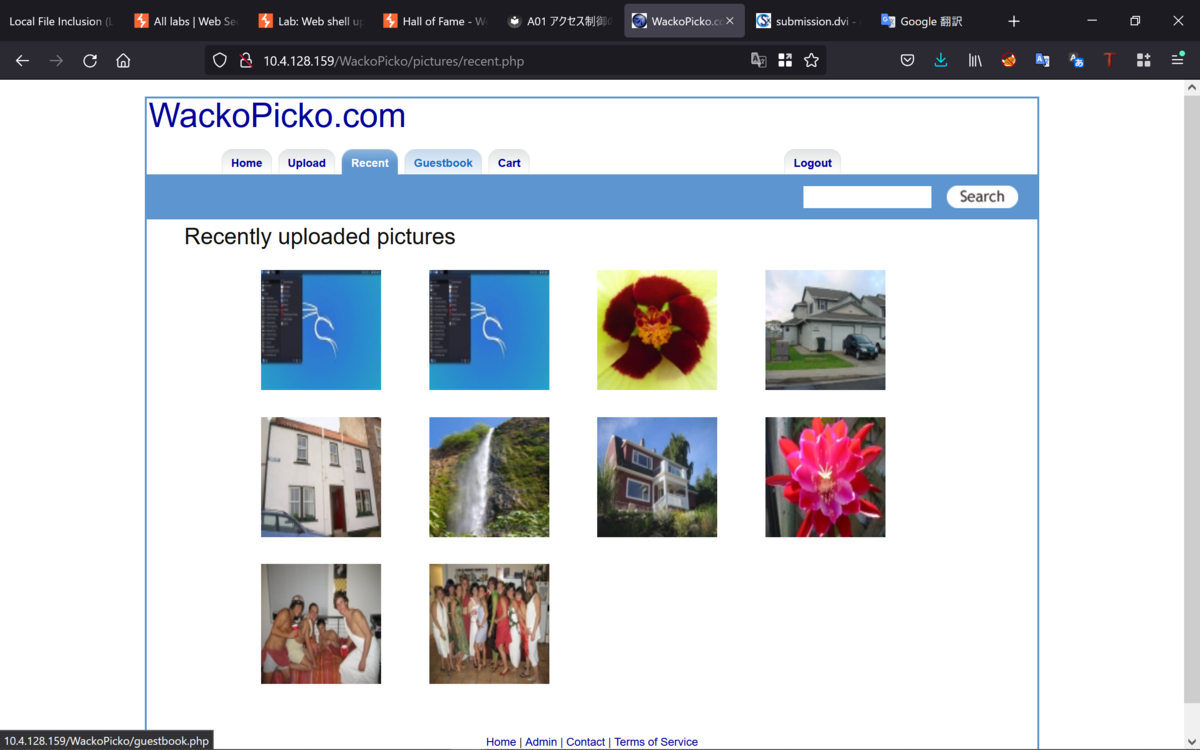
Task: Click the Japanese translate extension icon
Action: point(1076,61)
